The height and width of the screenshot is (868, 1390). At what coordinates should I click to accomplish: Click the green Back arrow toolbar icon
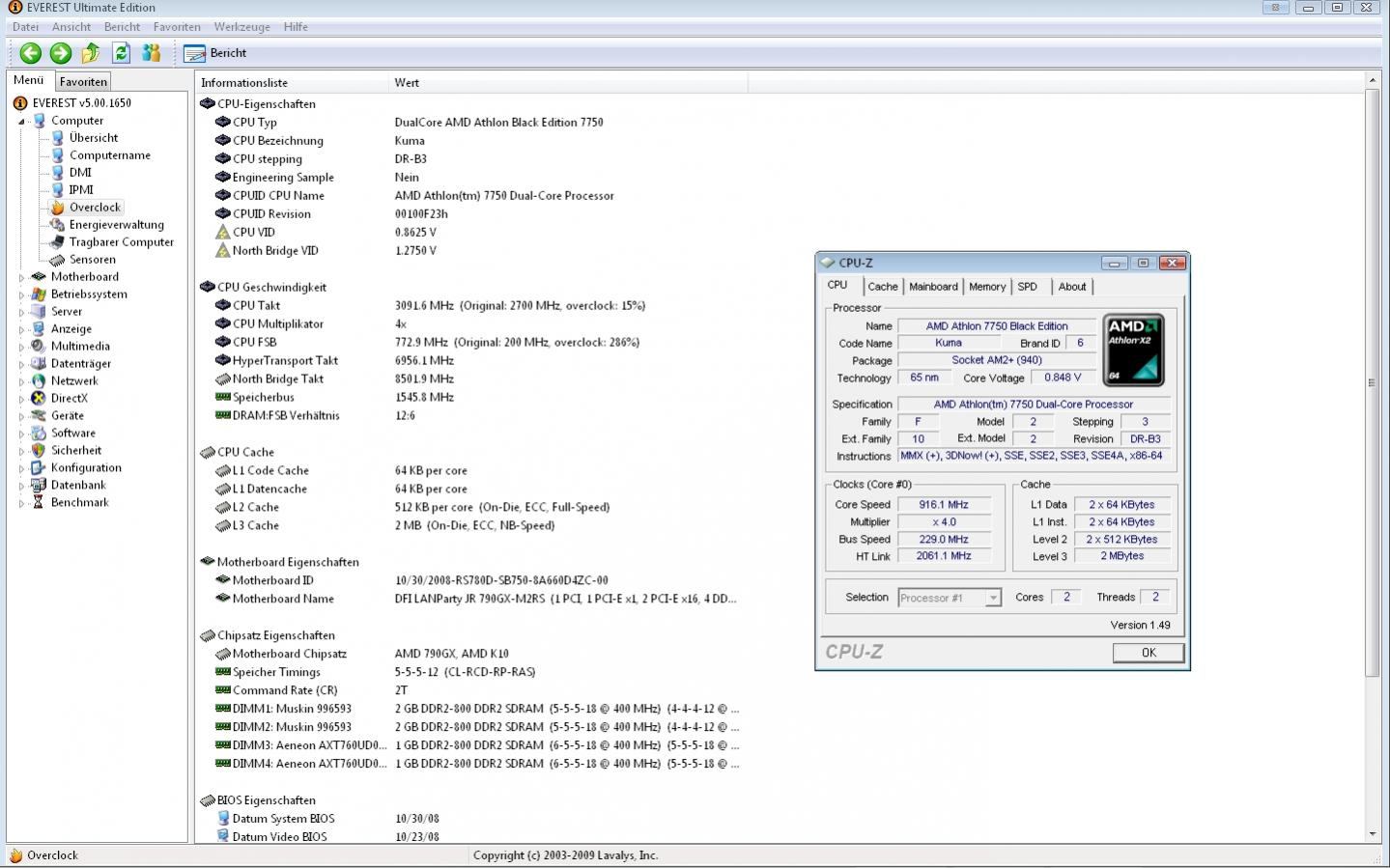31,53
